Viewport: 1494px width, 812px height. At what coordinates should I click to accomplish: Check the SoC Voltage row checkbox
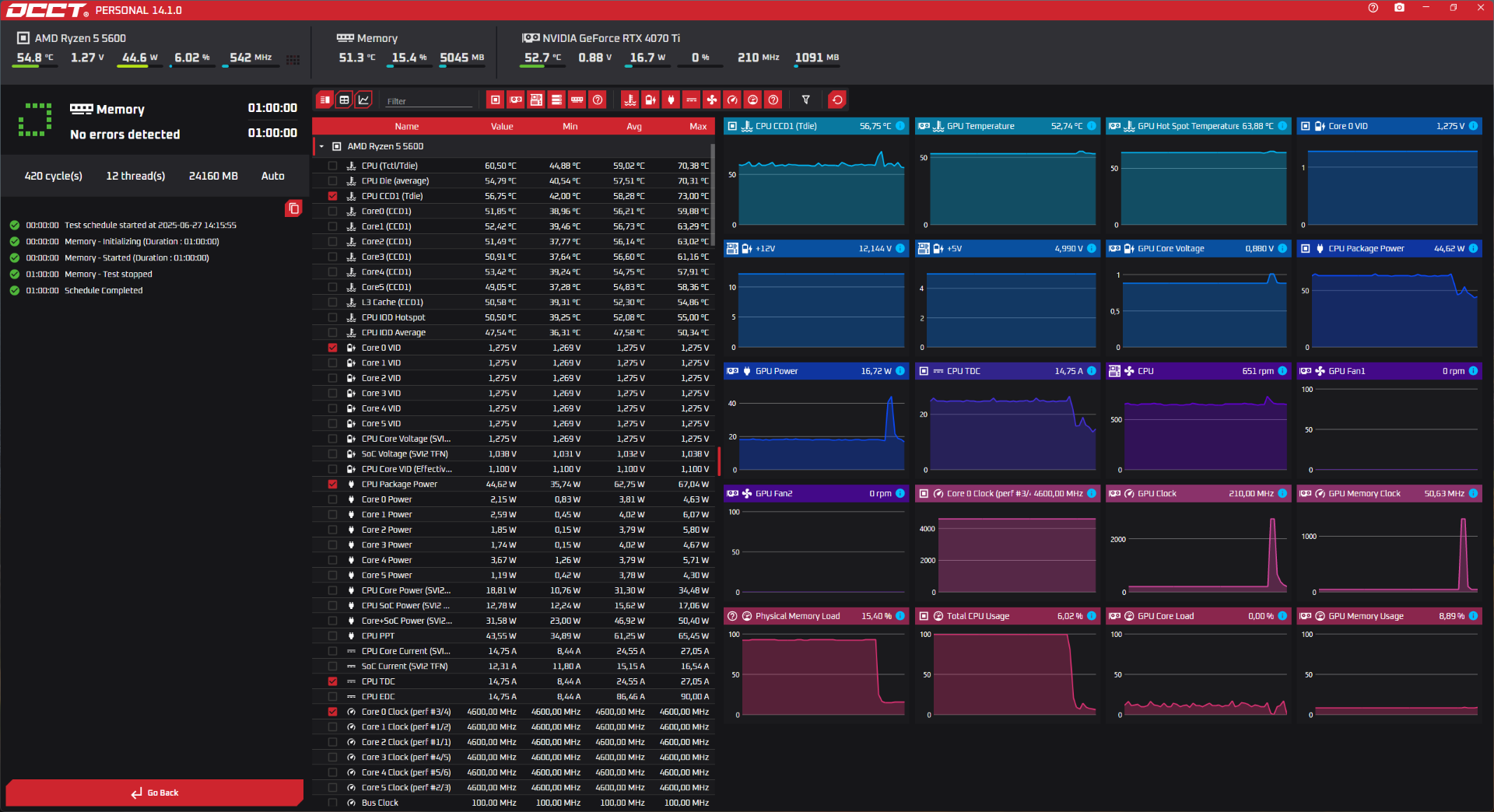coord(333,453)
